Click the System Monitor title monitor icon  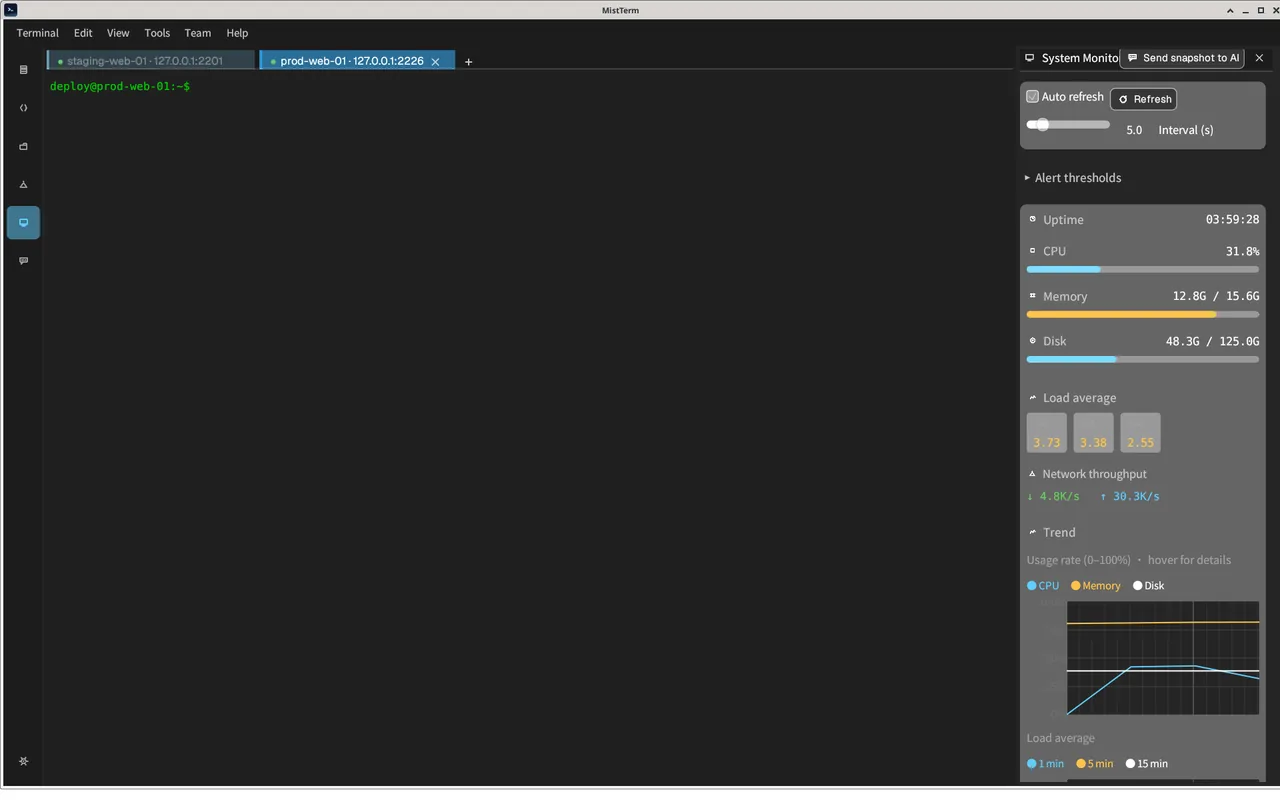click(x=1030, y=58)
